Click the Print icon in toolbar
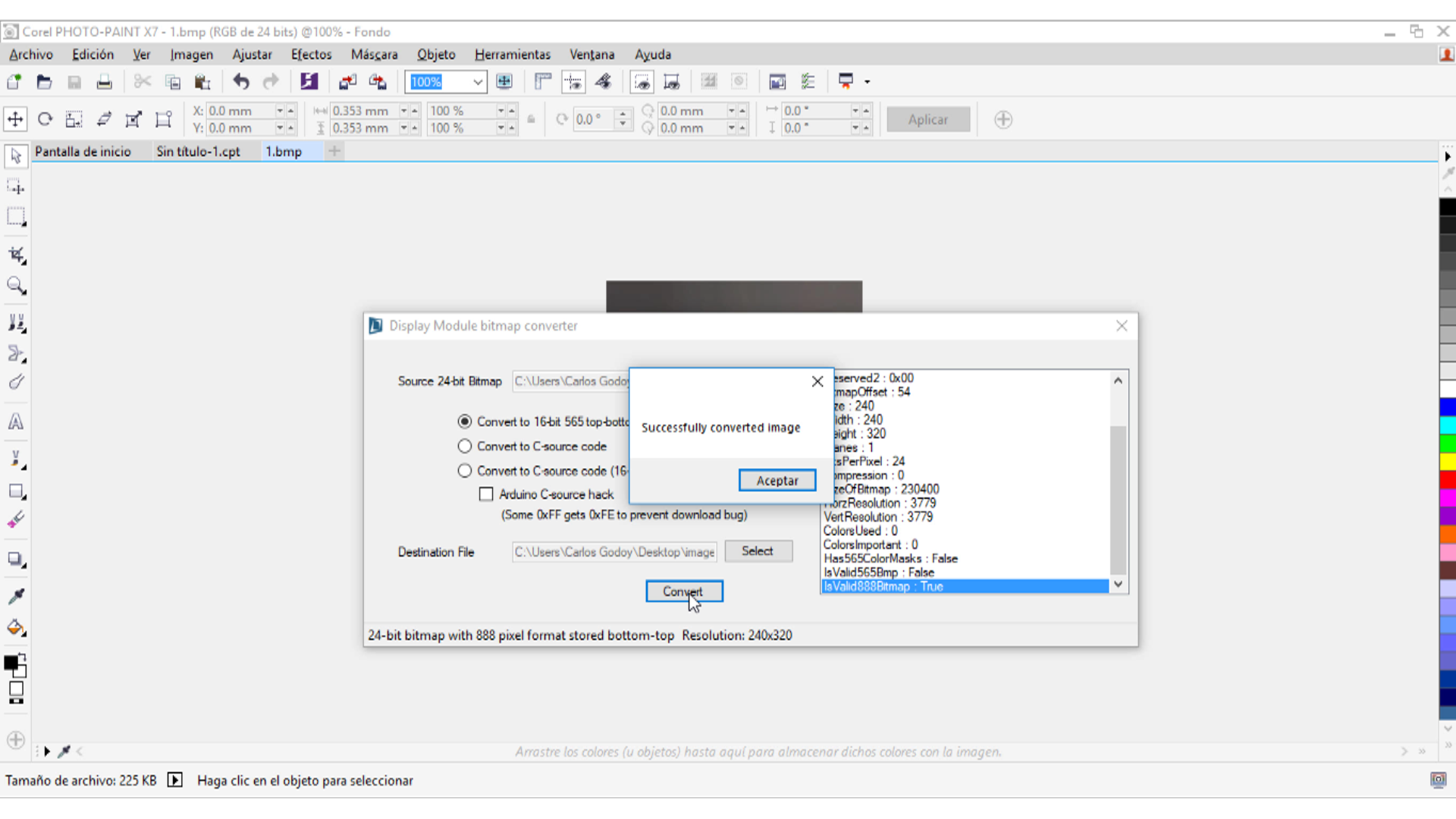 [104, 82]
